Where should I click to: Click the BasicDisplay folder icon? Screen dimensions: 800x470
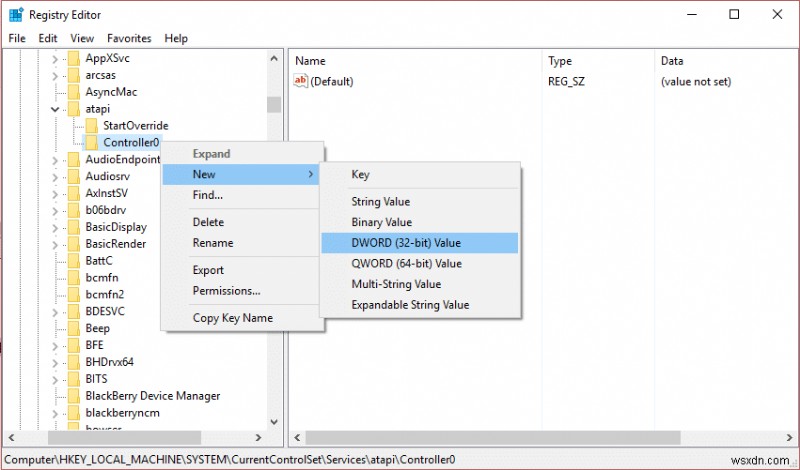pyautogui.click(x=74, y=227)
